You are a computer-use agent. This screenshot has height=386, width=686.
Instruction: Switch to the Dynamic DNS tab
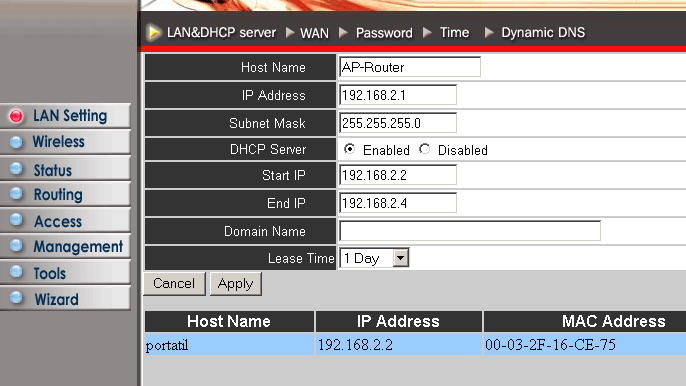pyautogui.click(x=543, y=32)
